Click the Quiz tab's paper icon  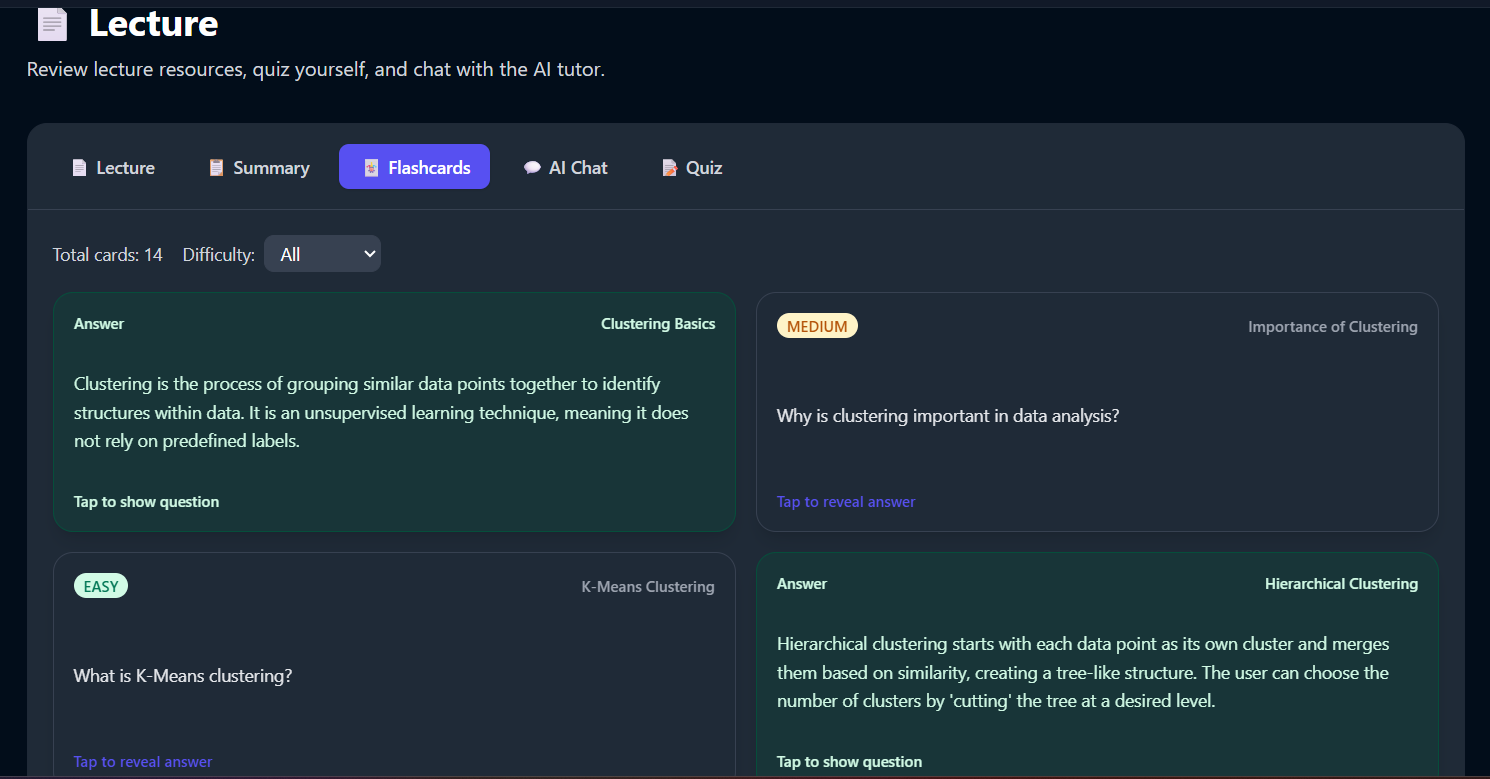668,167
